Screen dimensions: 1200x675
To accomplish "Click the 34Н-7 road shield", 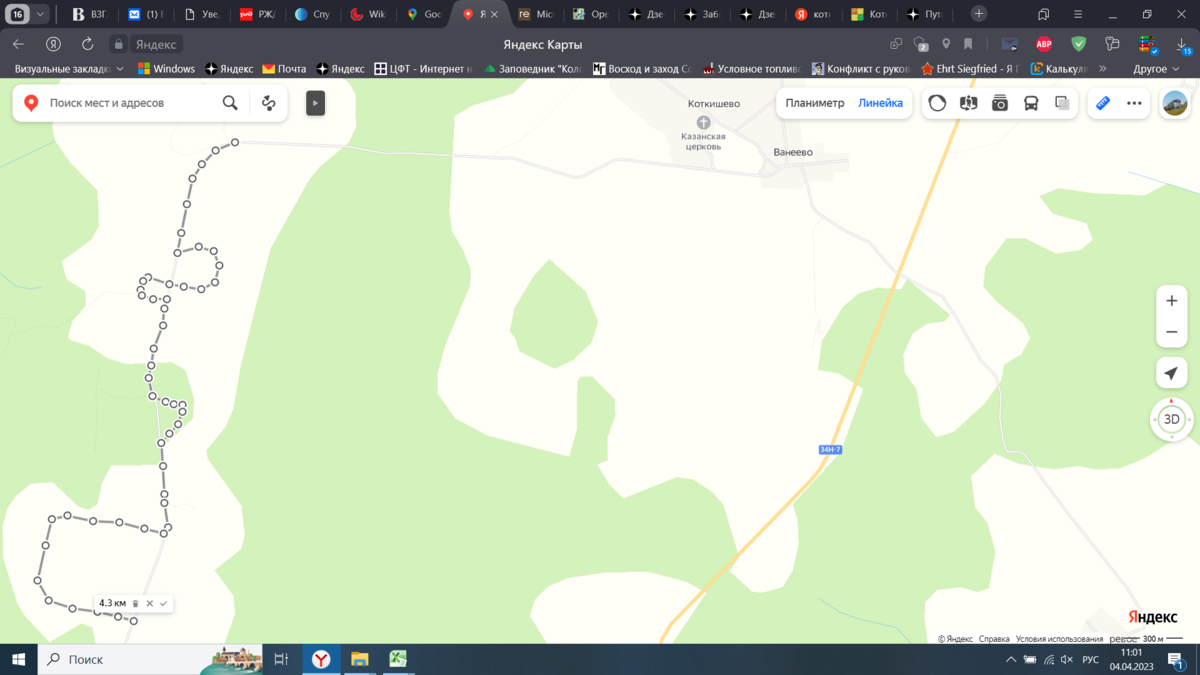I will click(830, 449).
